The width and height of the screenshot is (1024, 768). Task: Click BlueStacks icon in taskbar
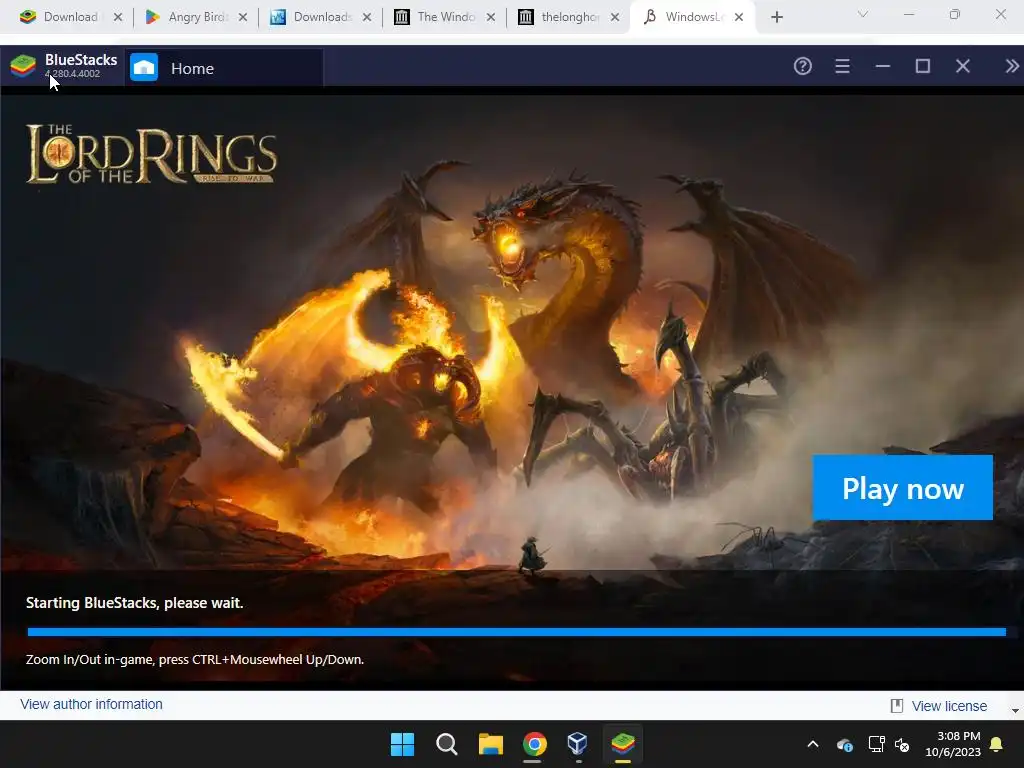click(622, 744)
